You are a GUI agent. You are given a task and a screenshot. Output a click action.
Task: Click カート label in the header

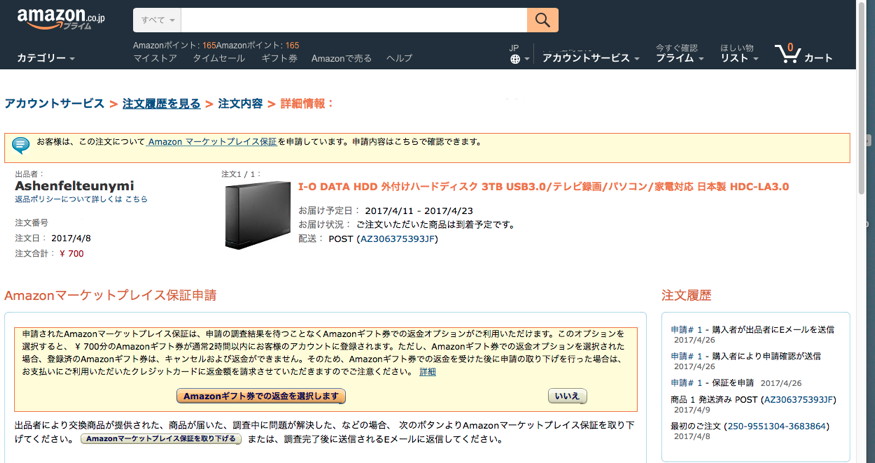tap(818, 58)
